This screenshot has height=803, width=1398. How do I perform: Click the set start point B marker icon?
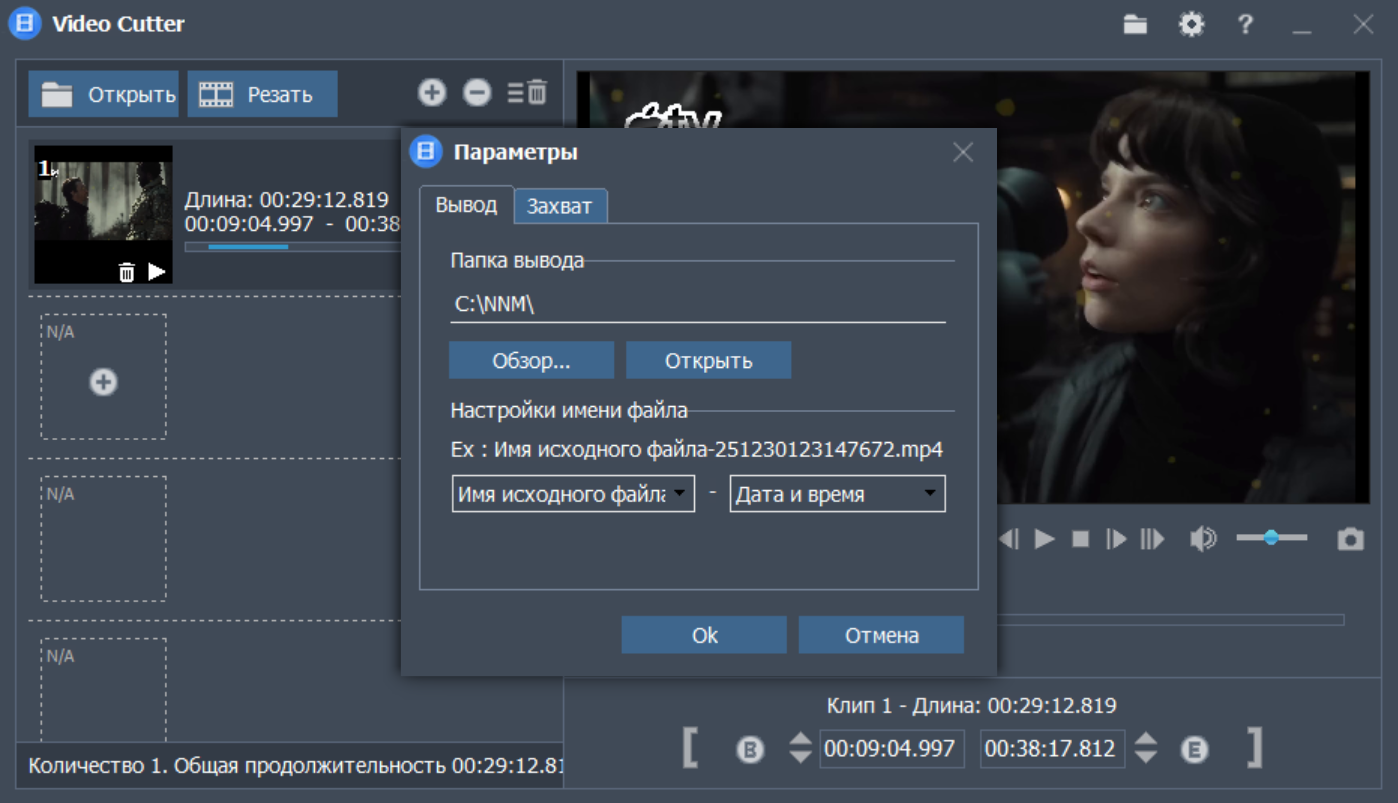coord(750,749)
